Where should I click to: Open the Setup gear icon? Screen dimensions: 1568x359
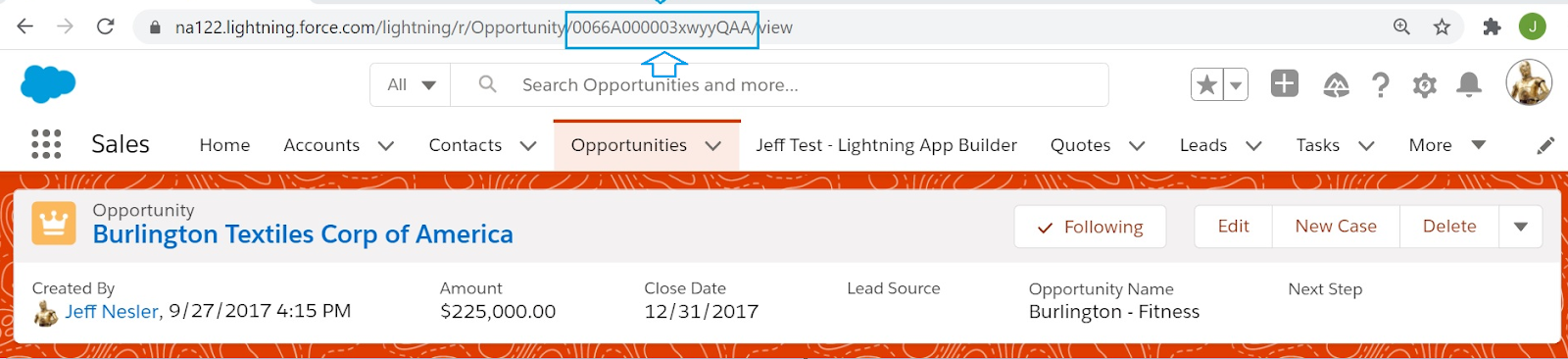tap(1425, 85)
